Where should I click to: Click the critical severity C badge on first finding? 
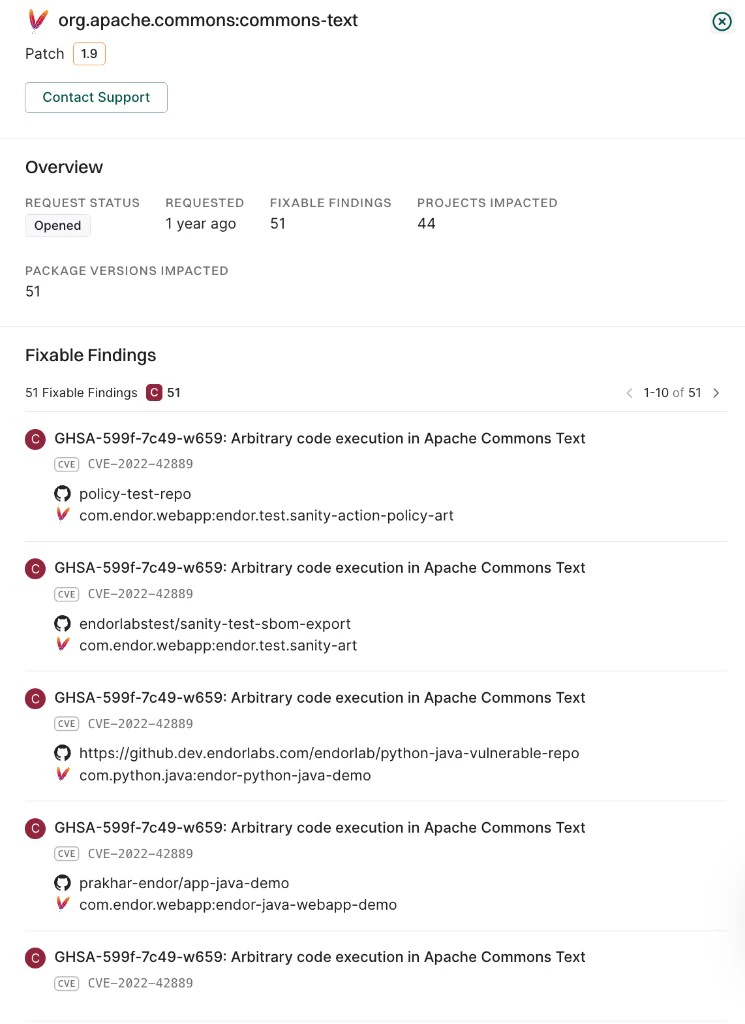[35, 439]
